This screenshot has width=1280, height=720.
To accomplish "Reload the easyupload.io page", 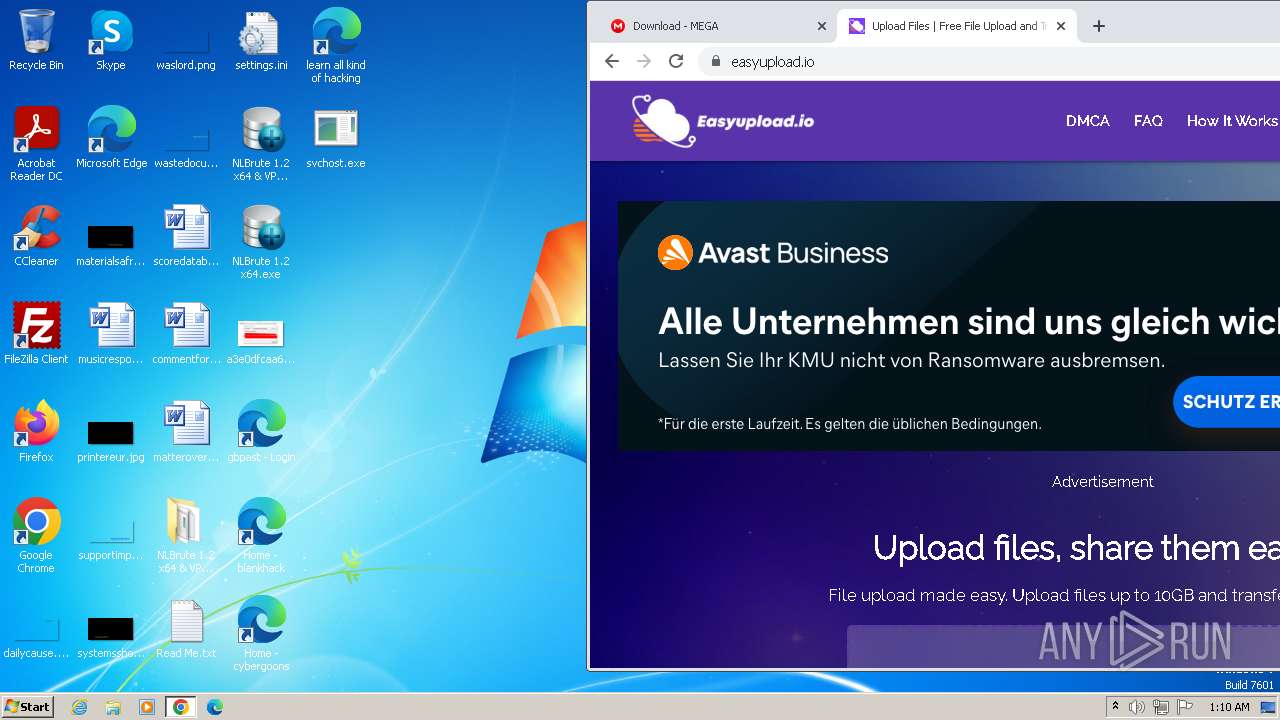I will [x=676, y=61].
